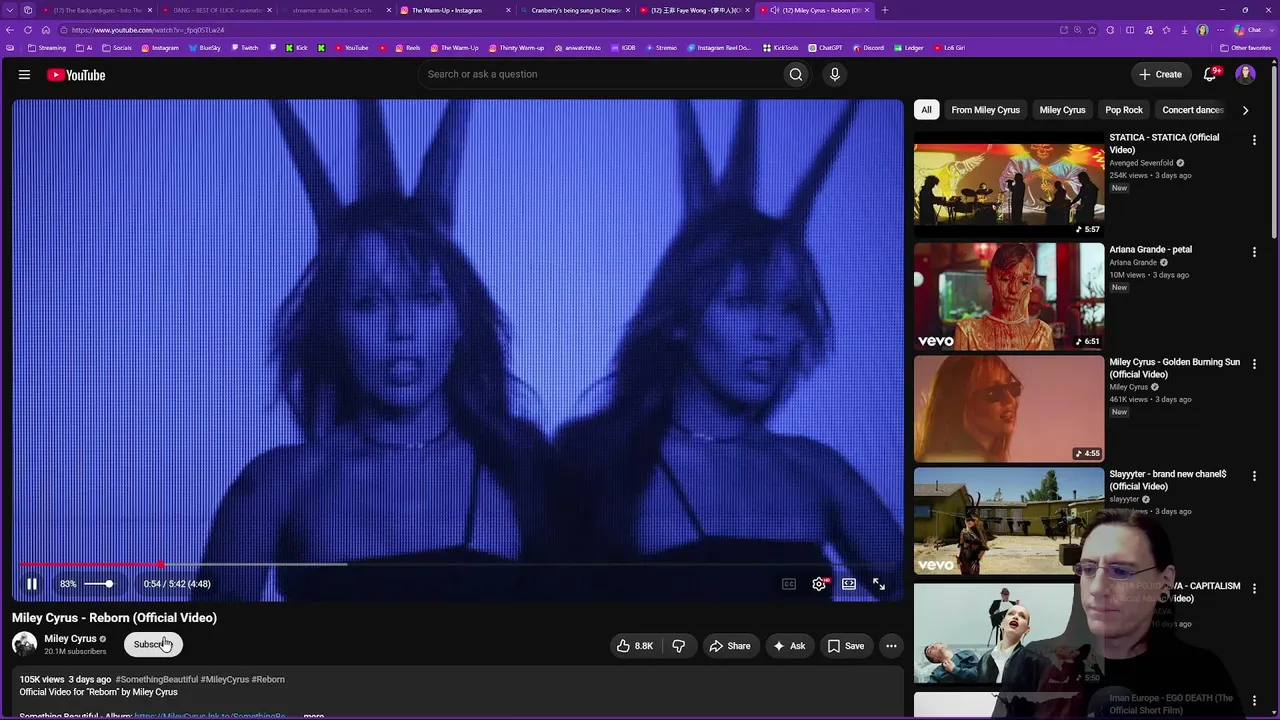
Task: Toggle closed captions on the video
Action: (x=789, y=584)
